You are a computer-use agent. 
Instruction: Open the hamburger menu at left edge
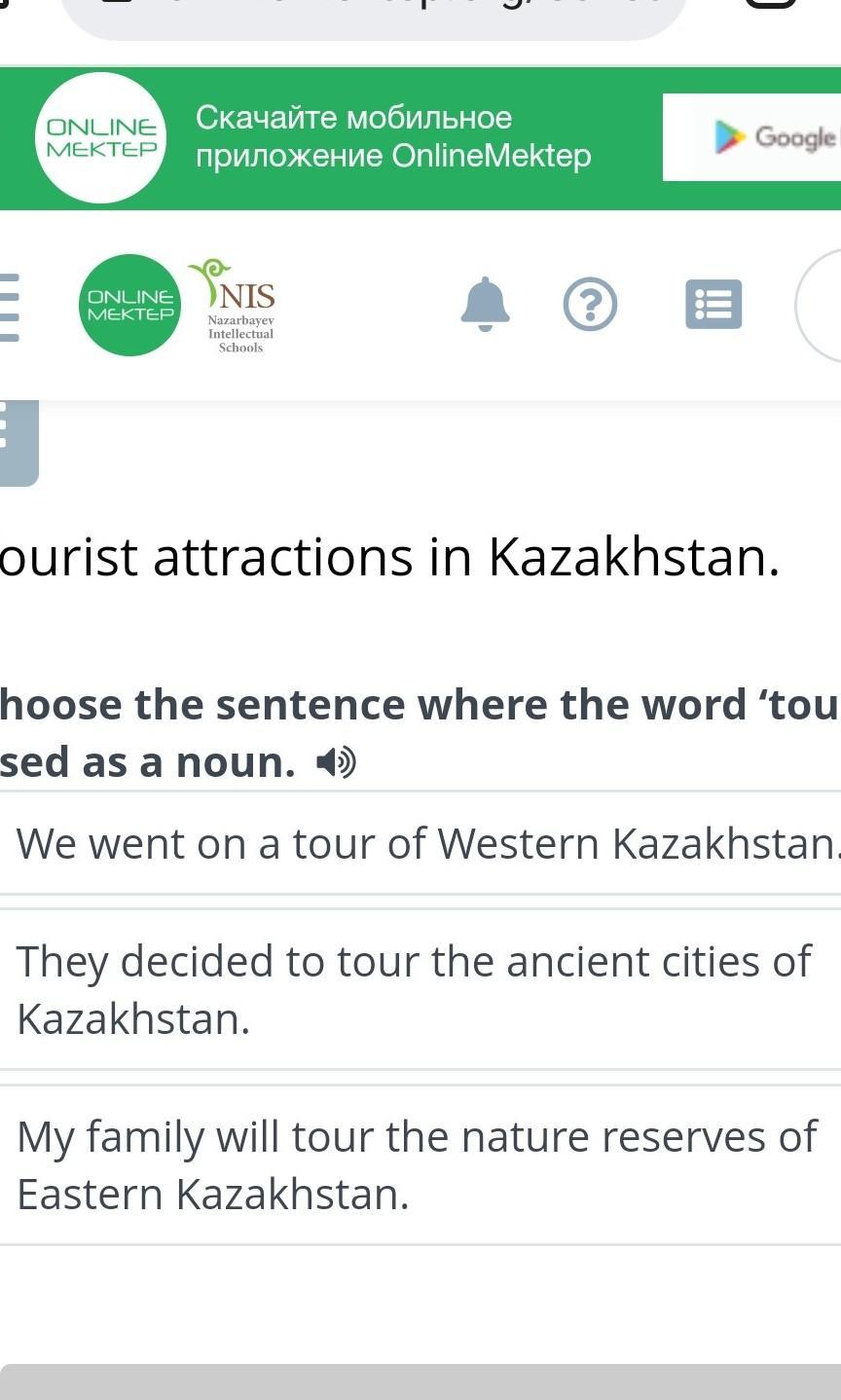9,308
